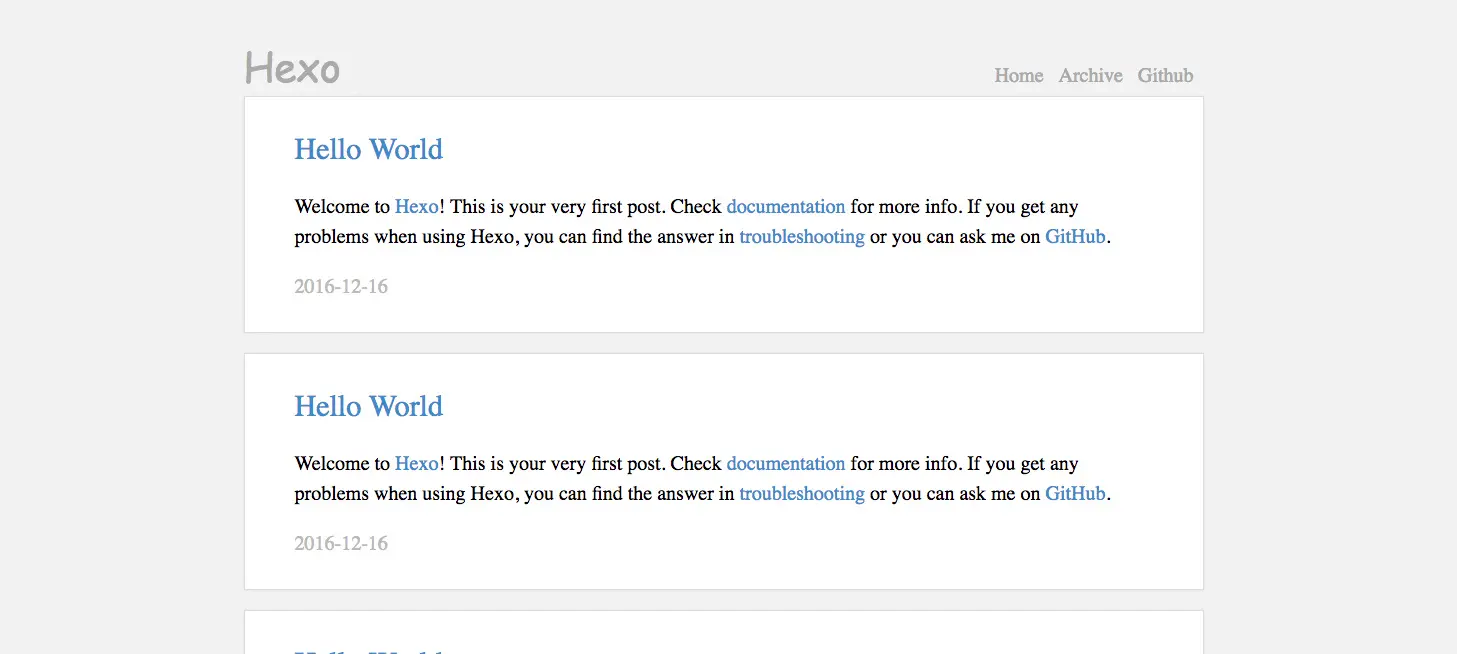Open the documentation link in the second post

[x=785, y=464]
